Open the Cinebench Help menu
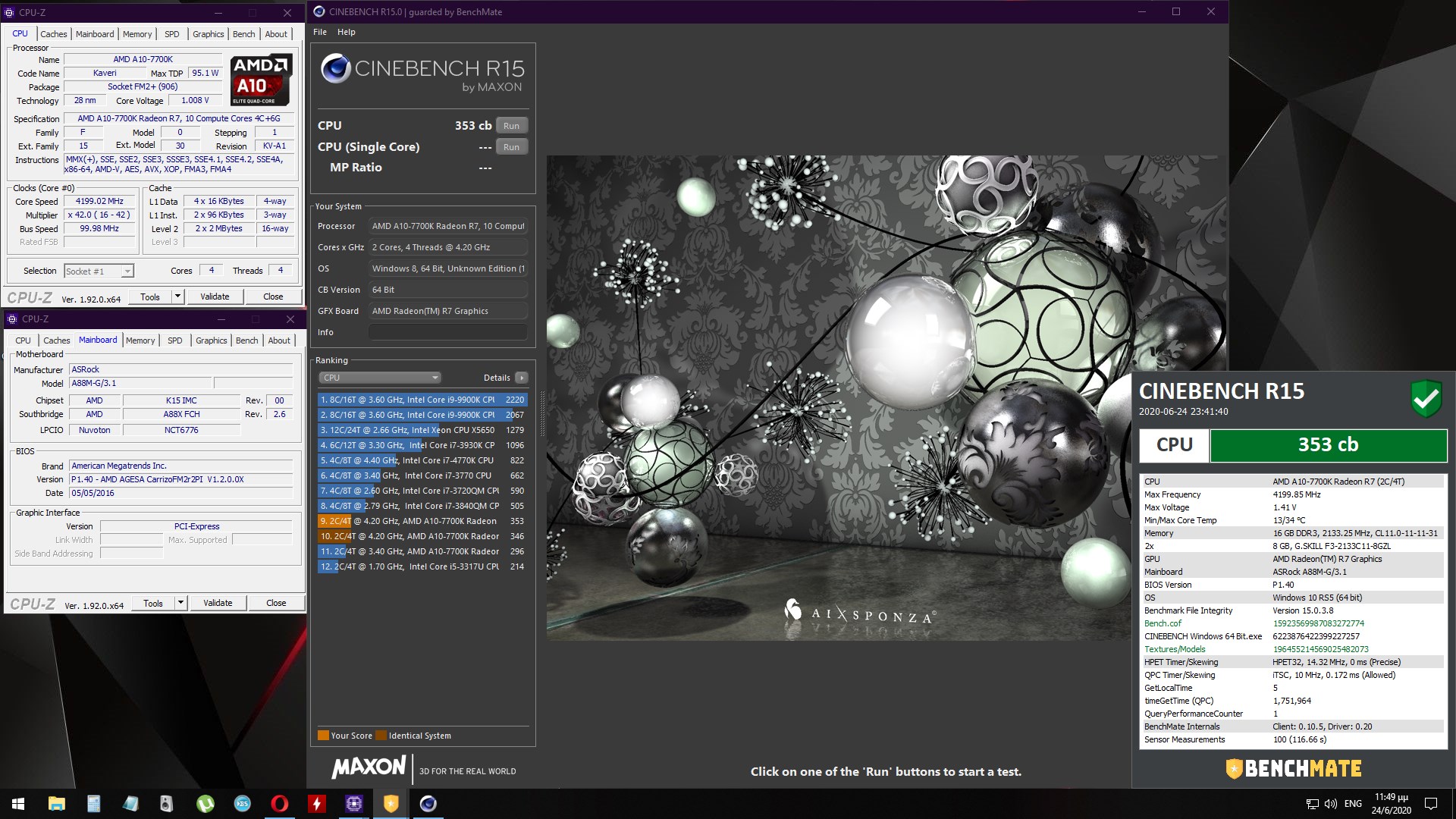Image resolution: width=1456 pixels, height=819 pixels. [347, 32]
